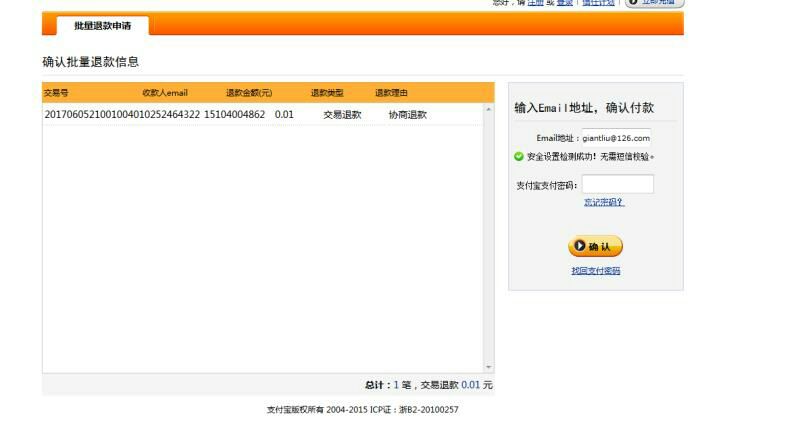Select the transaction row 2017060521001004010252464322
The width and height of the screenshot is (800, 422).
[x=122, y=115]
